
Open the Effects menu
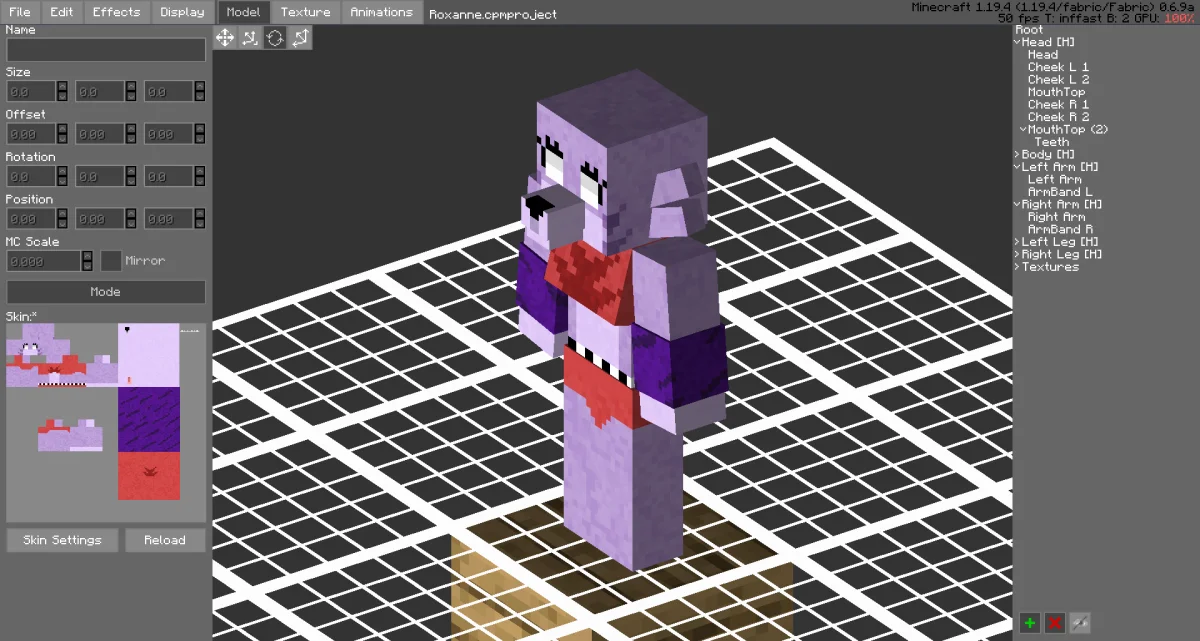coord(117,12)
